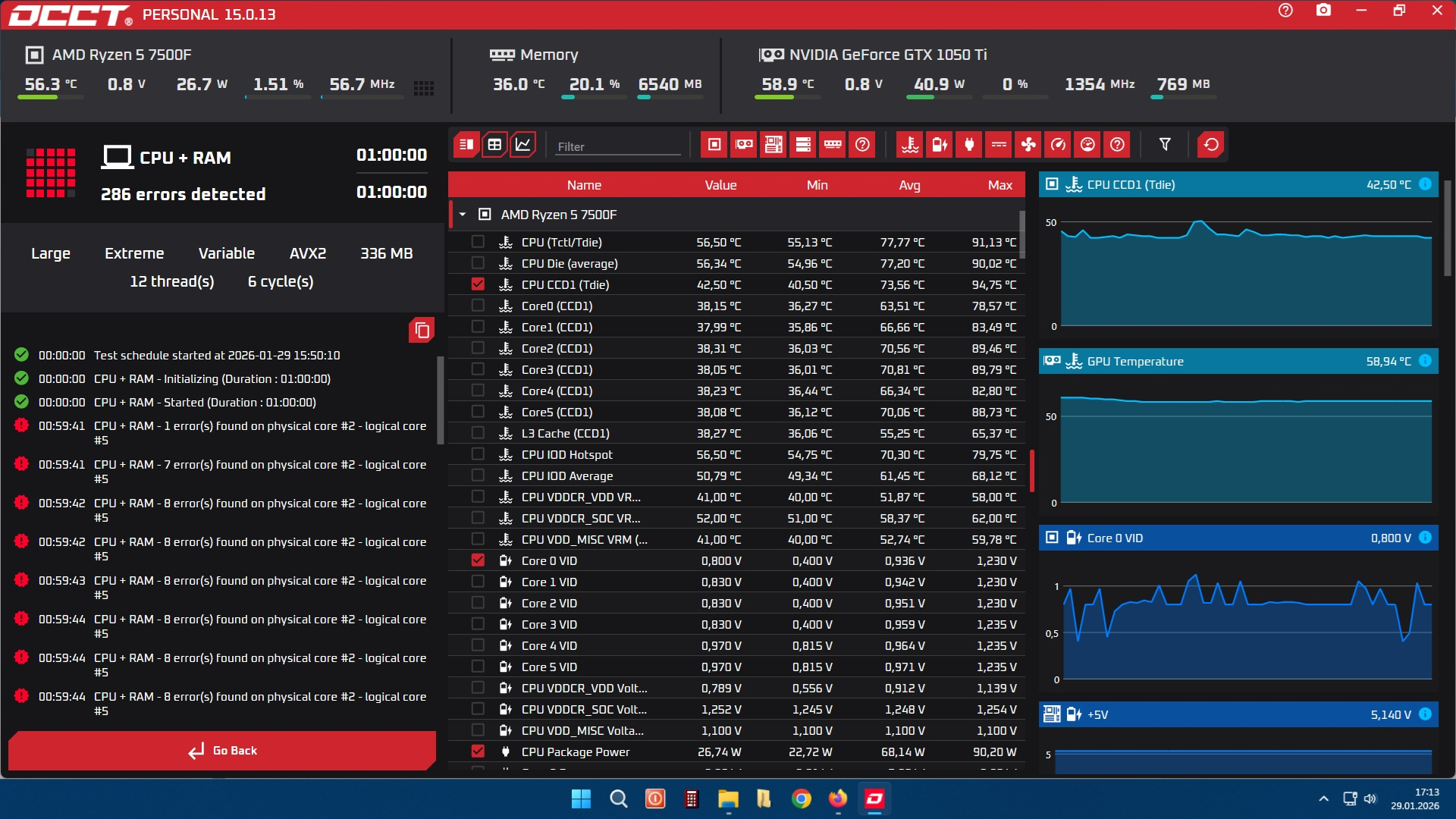
Task: Toggle the unknown hardware filter
Action: tap(862, 144)
